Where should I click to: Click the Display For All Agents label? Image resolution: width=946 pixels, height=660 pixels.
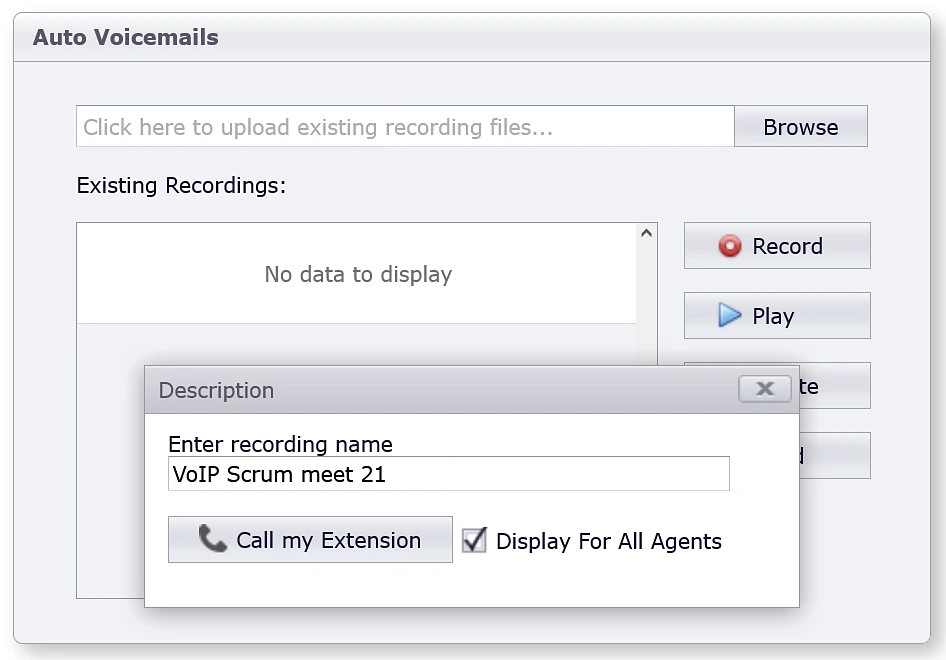[x=609, y=541]
